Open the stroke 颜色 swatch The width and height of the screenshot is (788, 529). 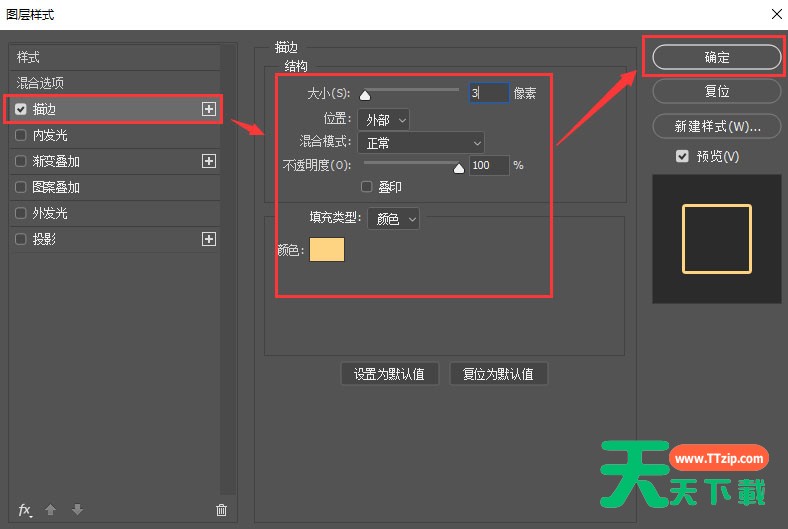[x=327, y=250]
